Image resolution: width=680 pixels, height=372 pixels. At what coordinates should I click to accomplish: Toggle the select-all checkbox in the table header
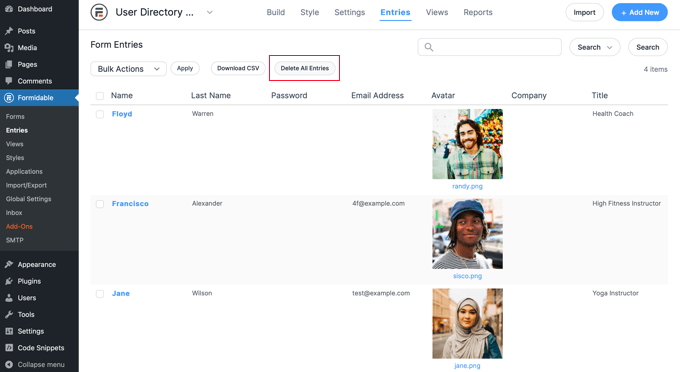click(100, 96)
